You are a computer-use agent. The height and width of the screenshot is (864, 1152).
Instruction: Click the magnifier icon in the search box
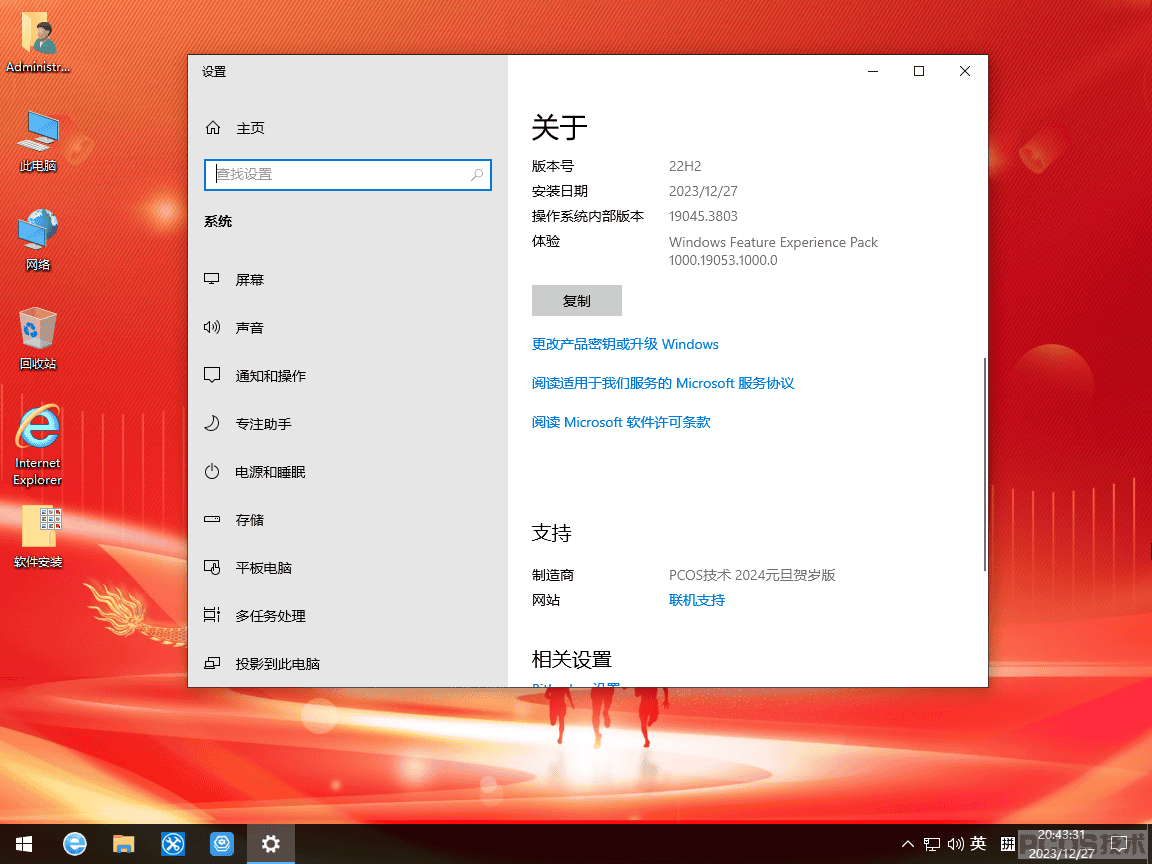(x=477, y=175)
